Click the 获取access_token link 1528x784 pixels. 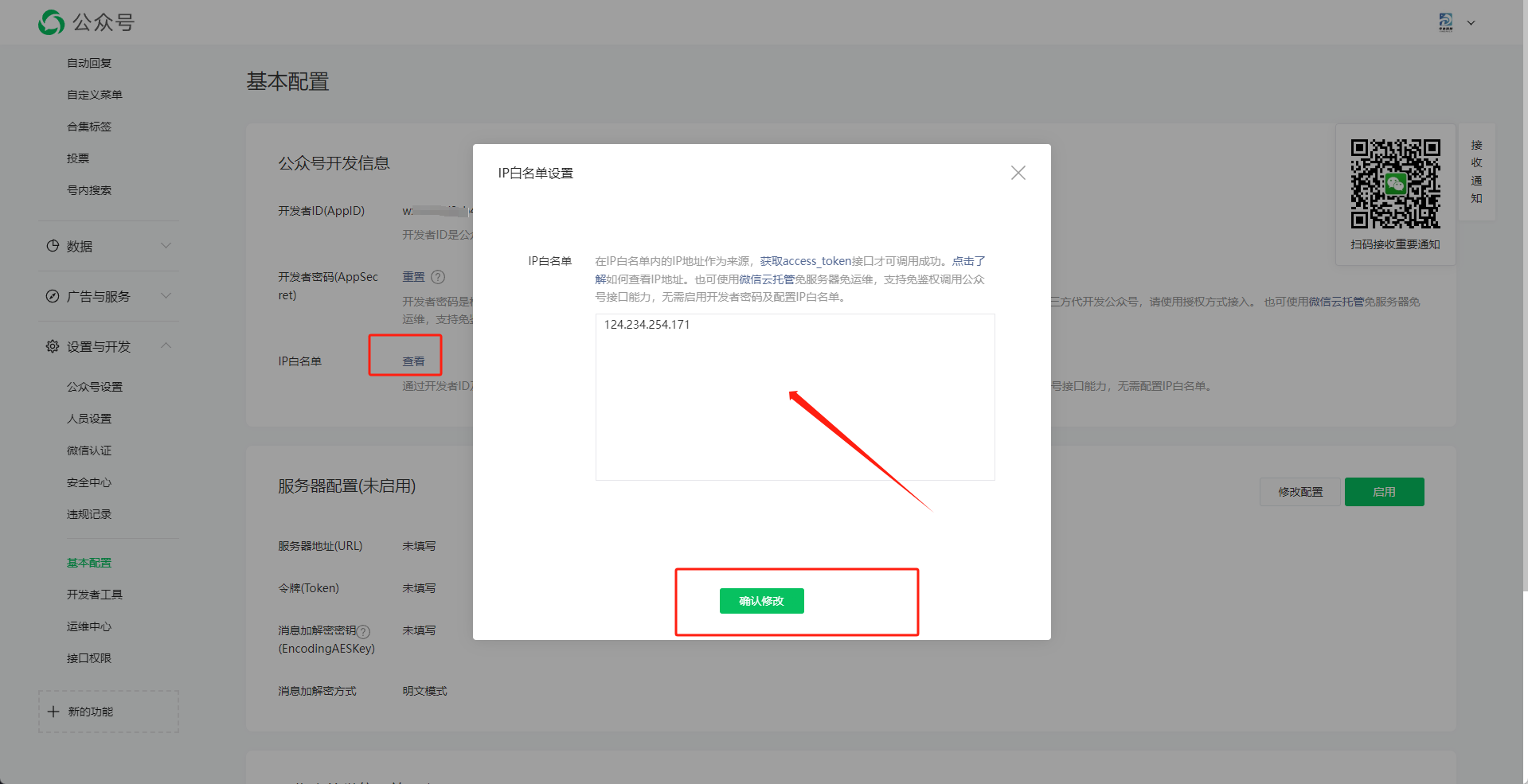[x=805, y=261]
